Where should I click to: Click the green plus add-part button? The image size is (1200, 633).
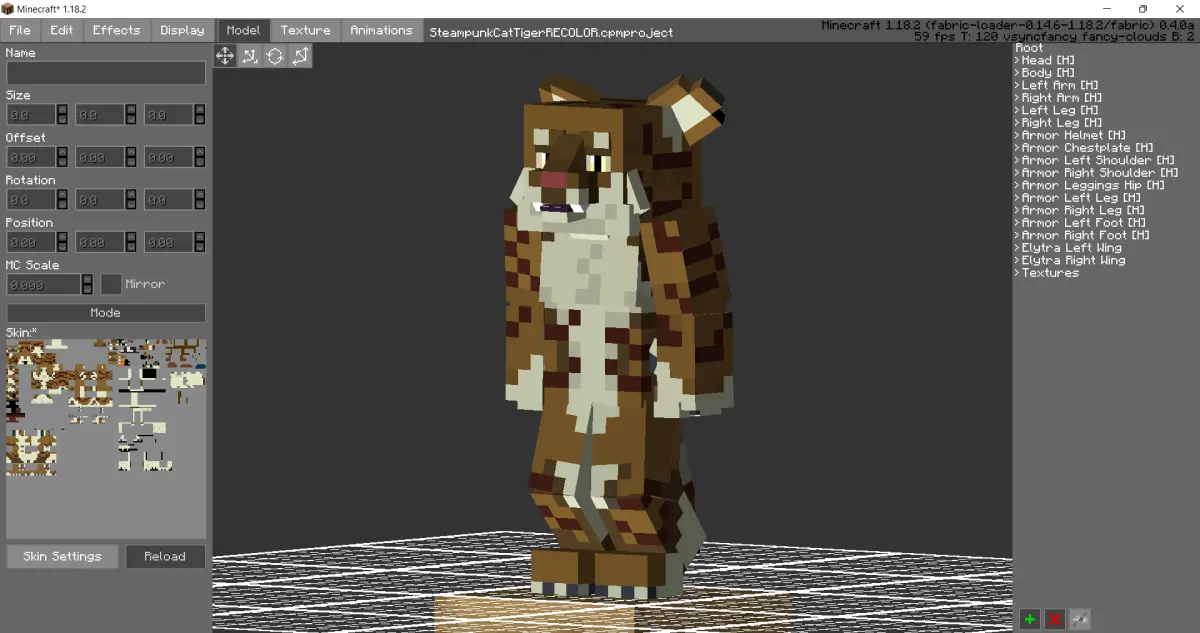click(1029, 620)
